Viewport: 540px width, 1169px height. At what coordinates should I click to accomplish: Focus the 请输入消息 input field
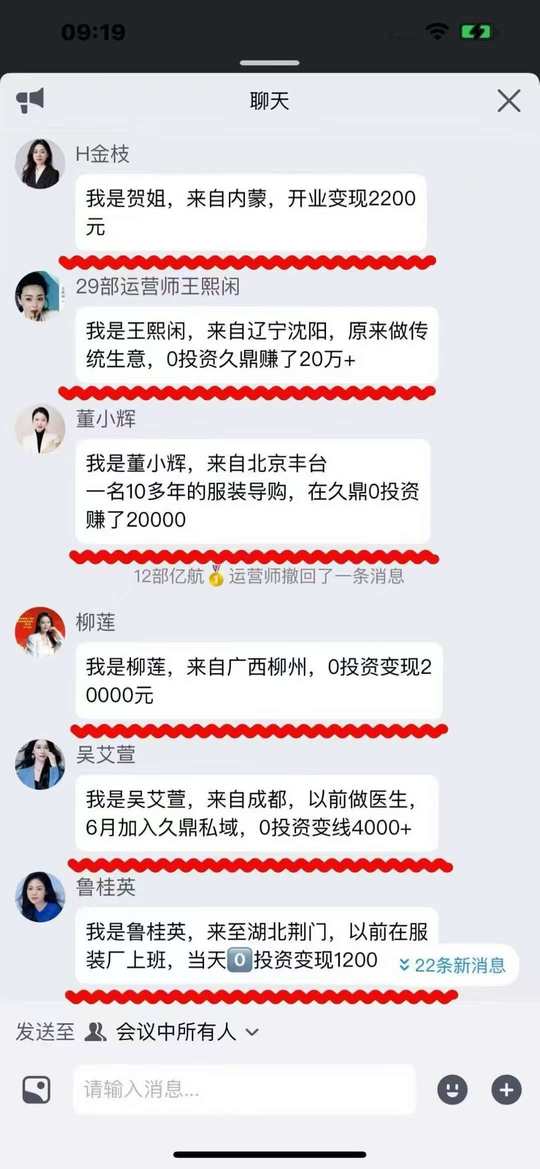pos(244,1089)
